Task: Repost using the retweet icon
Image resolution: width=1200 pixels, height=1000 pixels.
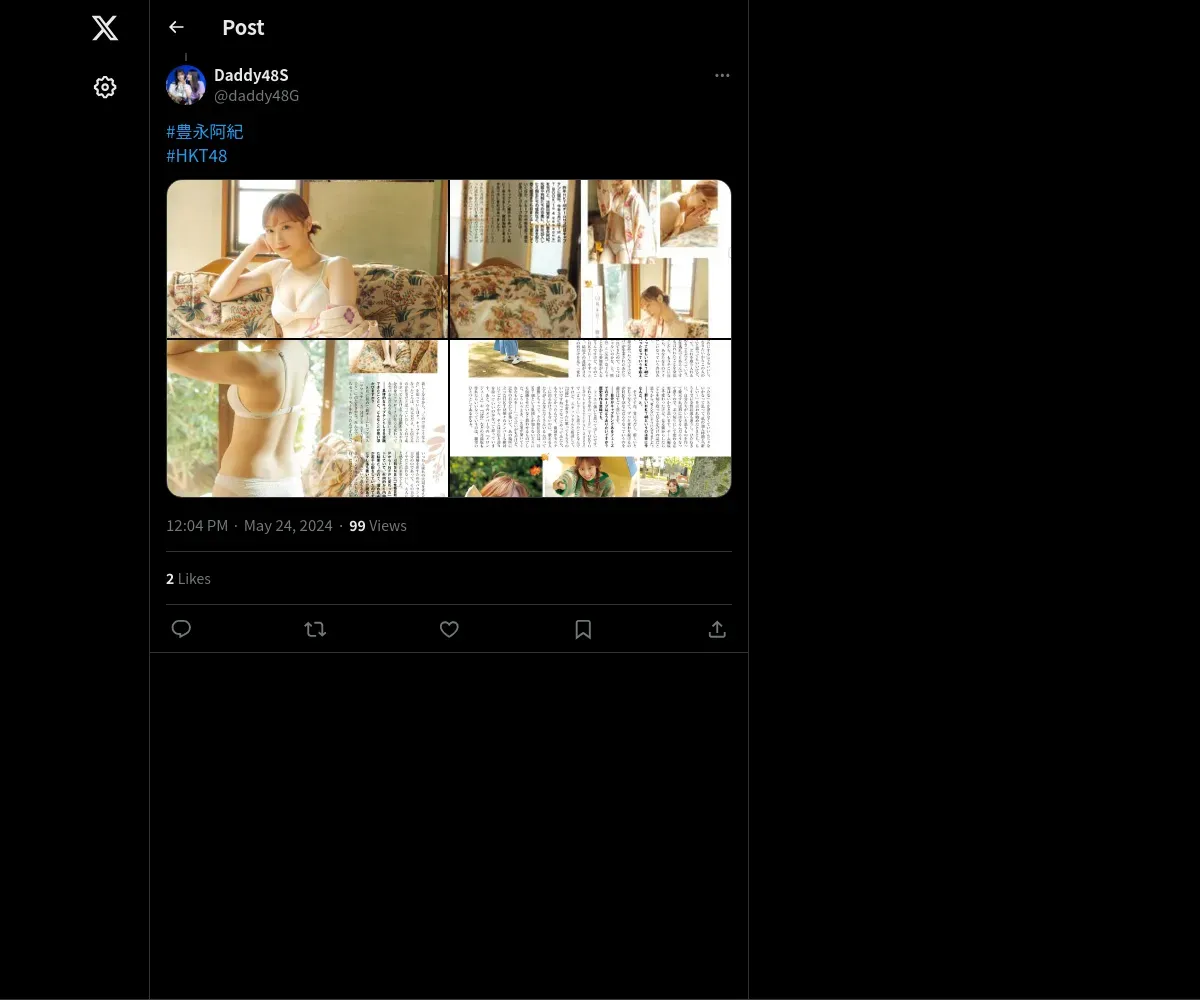Action: 315,629
